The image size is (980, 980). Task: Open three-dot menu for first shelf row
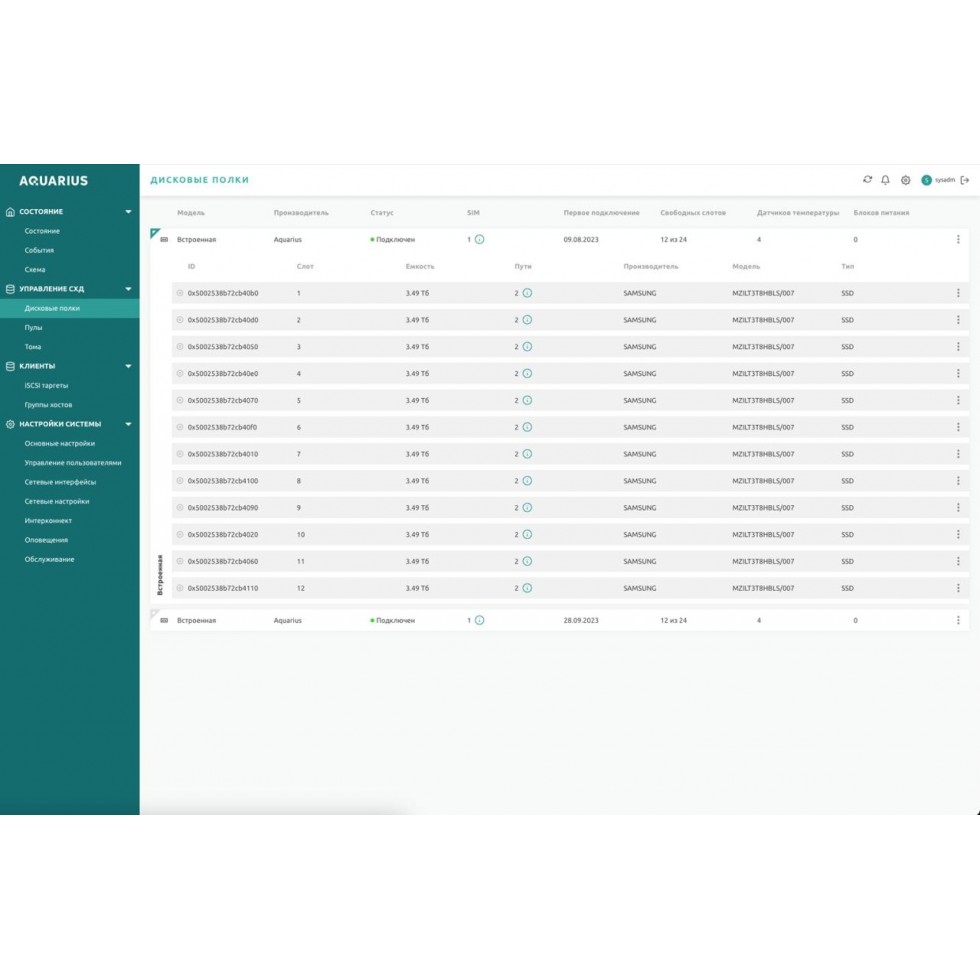coord(958,240)
